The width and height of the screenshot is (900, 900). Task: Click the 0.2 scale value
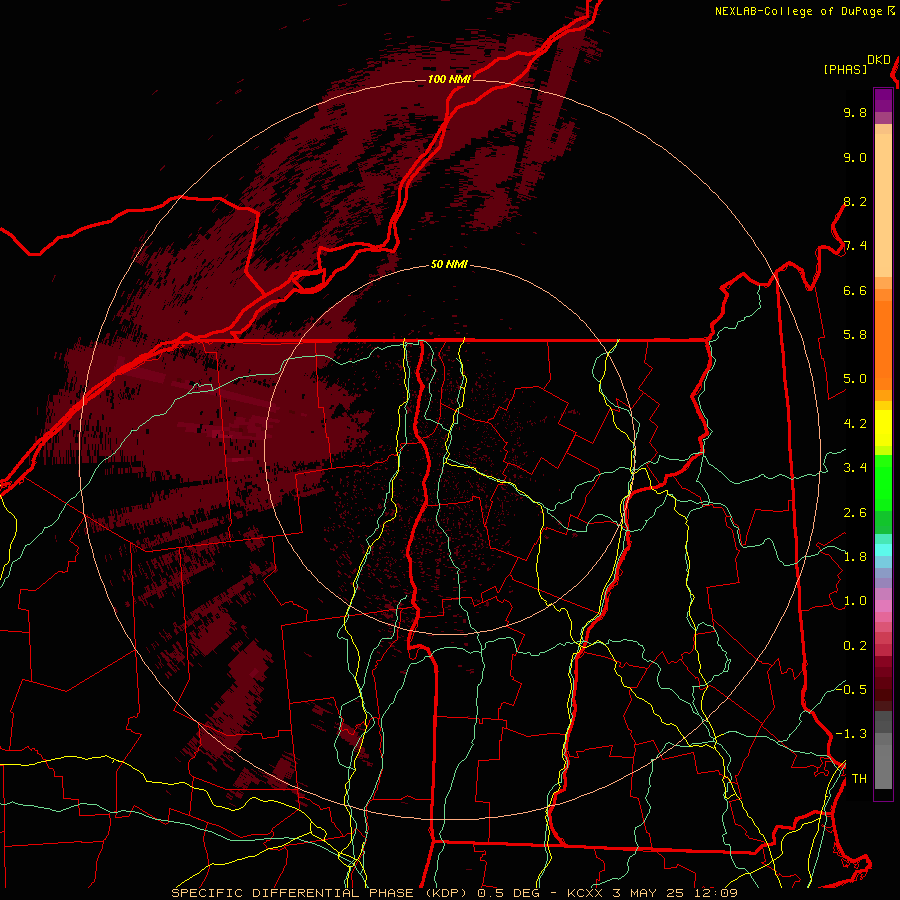click(855, 646)
